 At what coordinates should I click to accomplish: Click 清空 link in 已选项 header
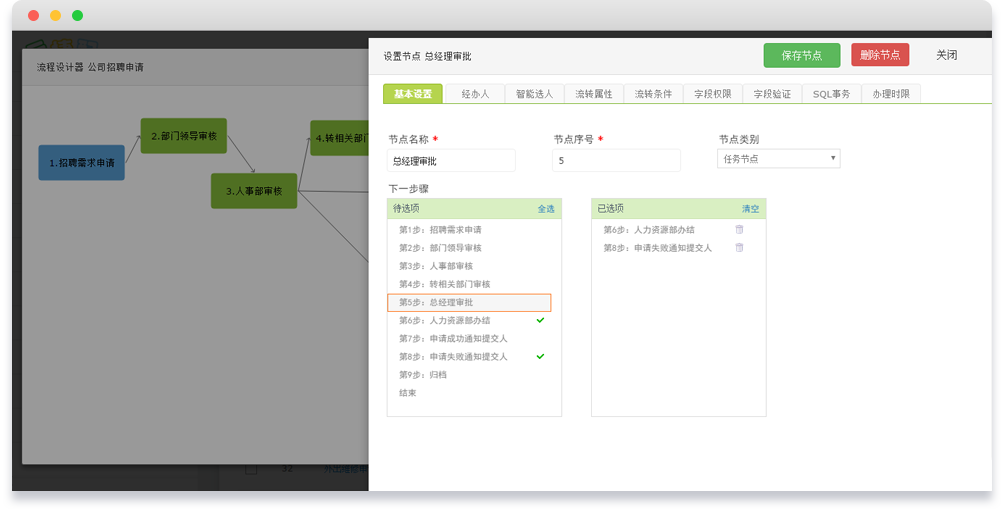coord(750,209)
